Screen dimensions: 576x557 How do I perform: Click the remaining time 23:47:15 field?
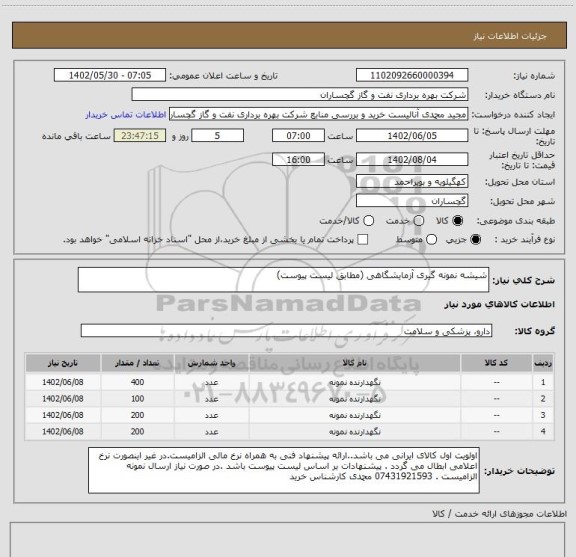click(140, 136)
